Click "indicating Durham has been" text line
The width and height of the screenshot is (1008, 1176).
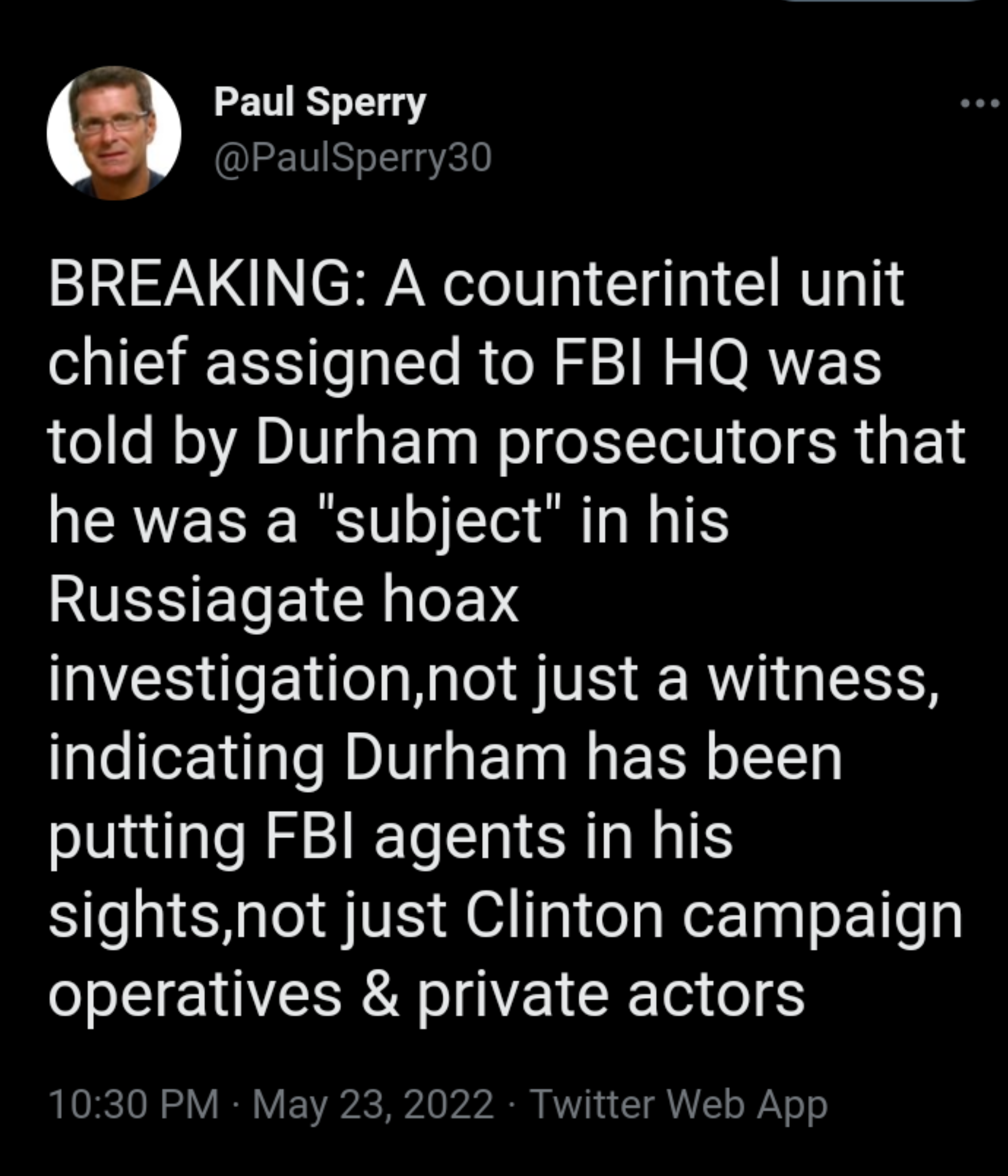pos(445,758)
